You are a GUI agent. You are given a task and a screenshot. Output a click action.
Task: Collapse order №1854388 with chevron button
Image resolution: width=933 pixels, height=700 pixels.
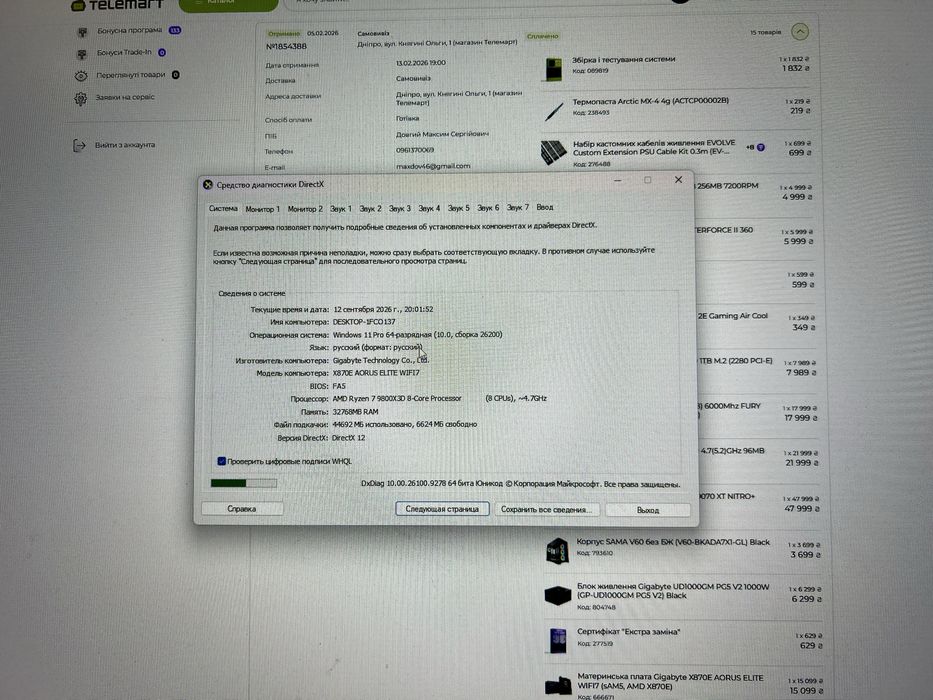coord(800,31)
